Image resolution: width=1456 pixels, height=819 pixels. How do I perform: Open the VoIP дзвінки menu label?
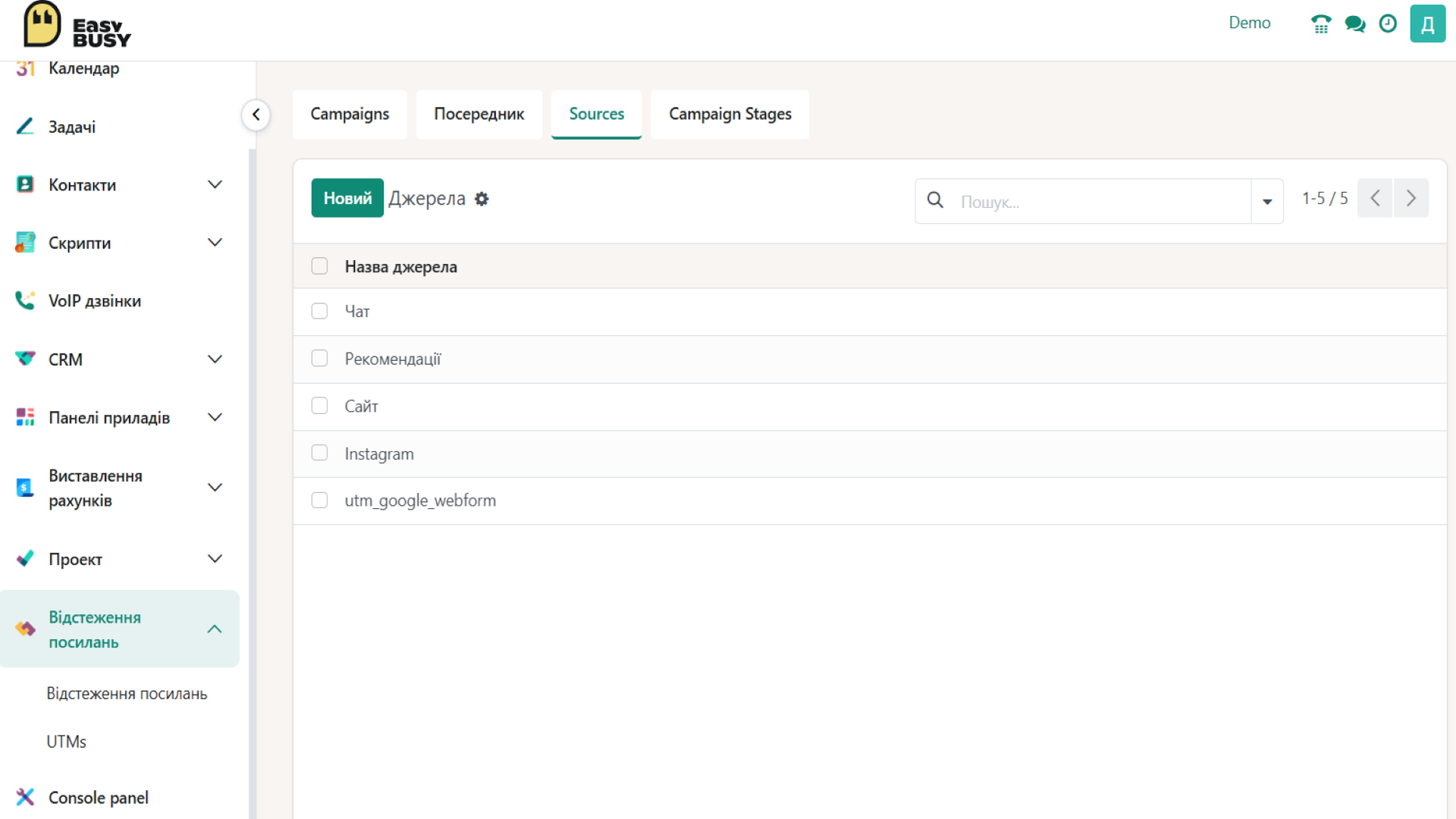point(95,301)
